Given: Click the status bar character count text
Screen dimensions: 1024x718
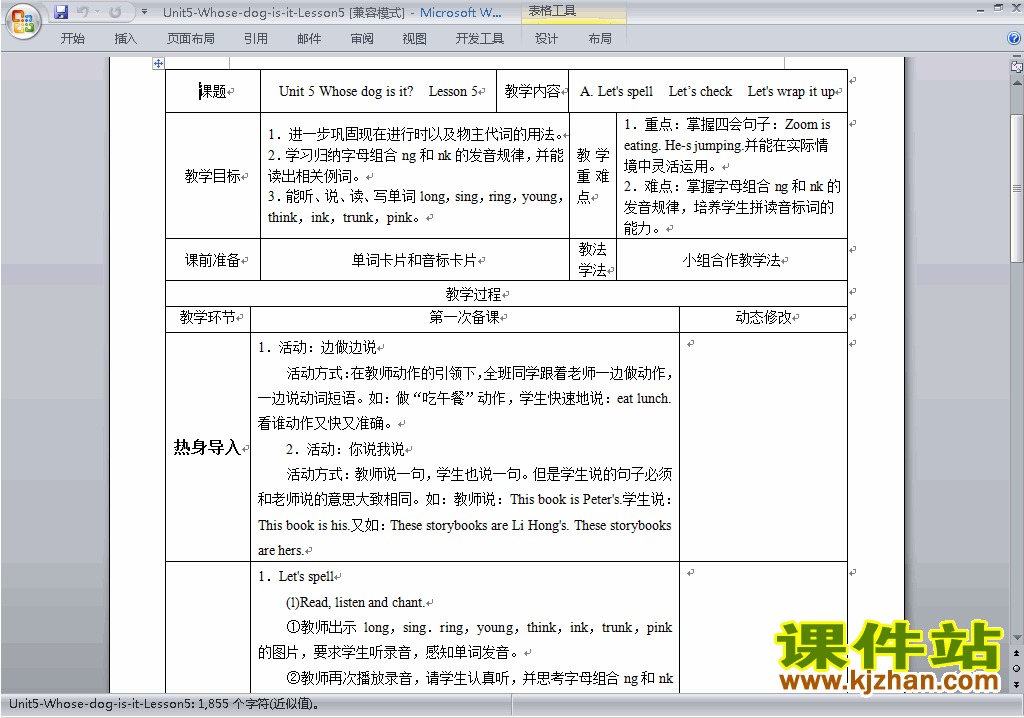Looking at the screenshot, I should [x=165, y=704].
